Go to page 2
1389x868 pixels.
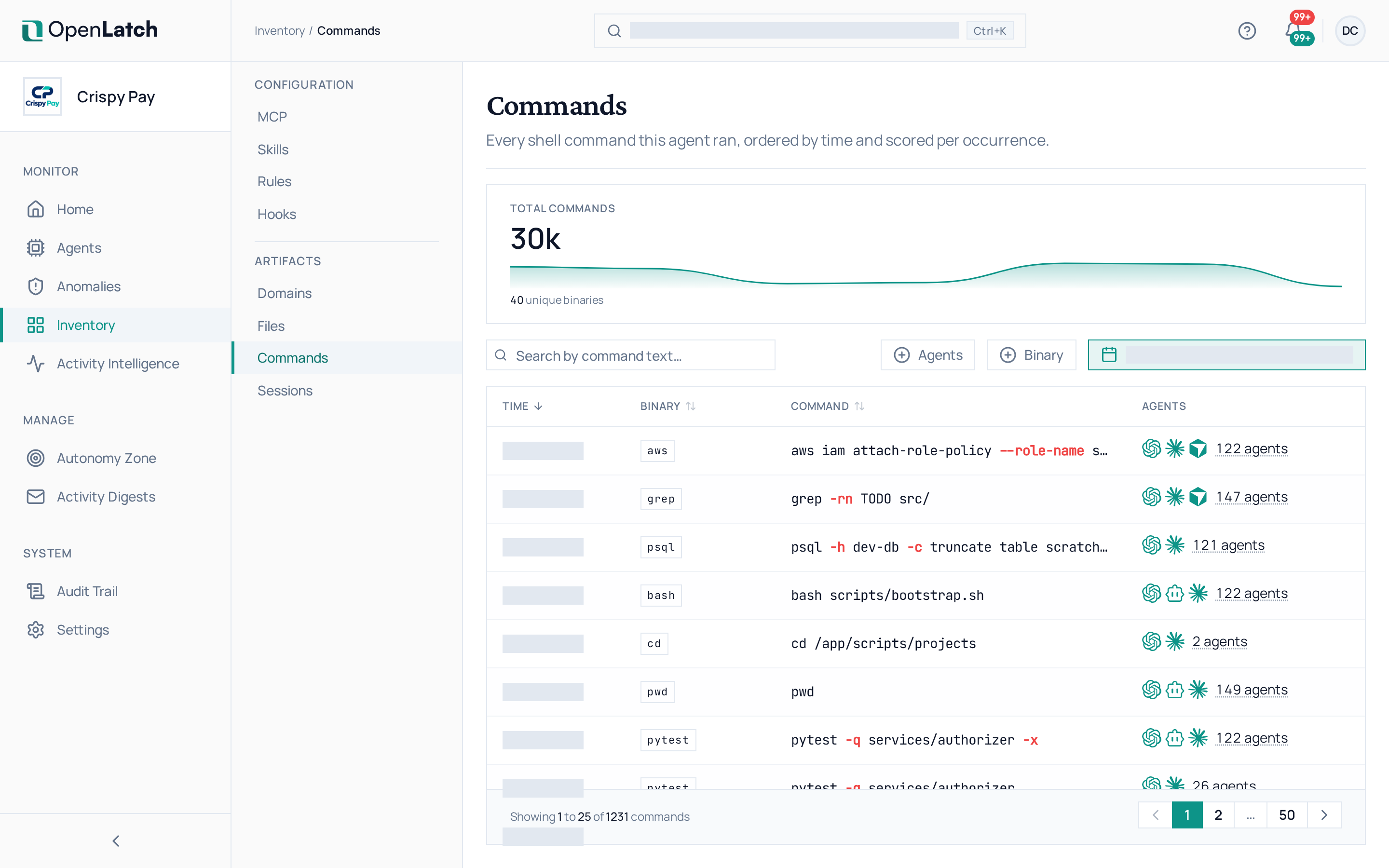[x=1218, y=814]
